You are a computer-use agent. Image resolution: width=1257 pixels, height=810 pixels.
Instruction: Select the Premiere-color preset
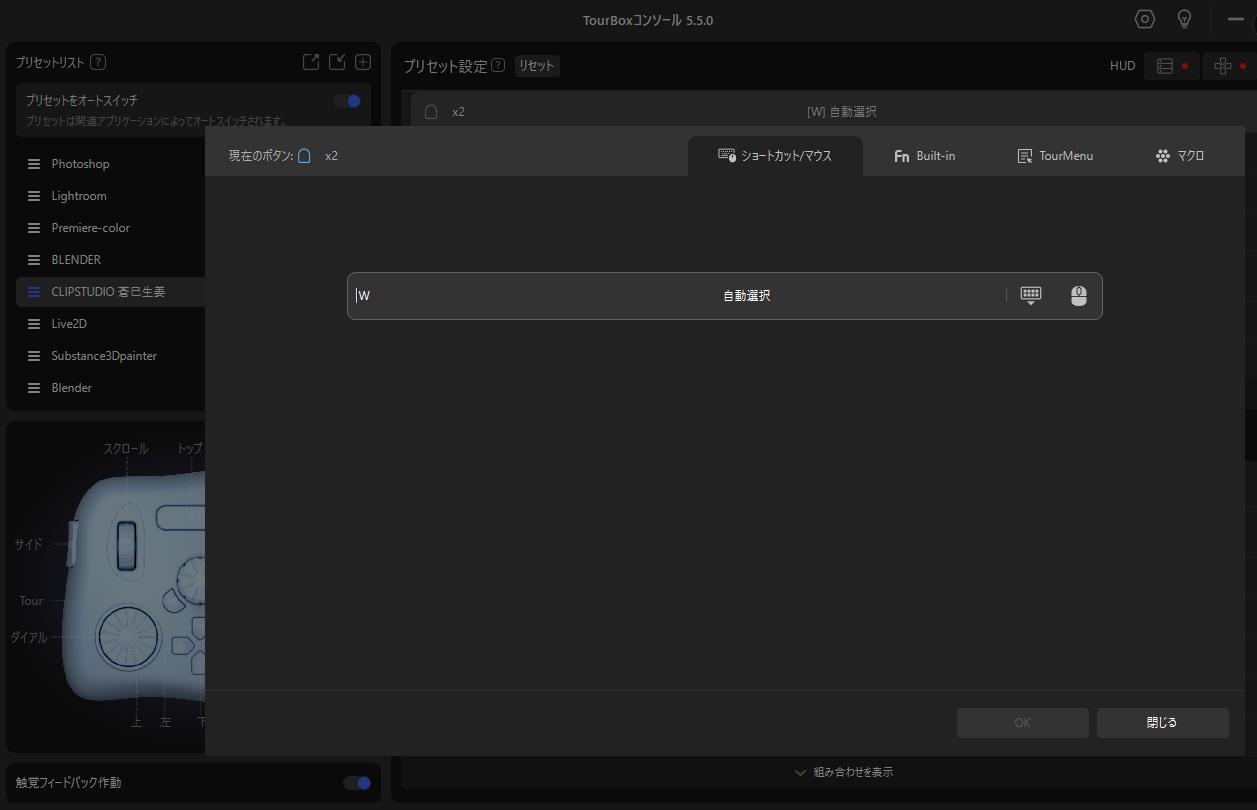point(91,228)
